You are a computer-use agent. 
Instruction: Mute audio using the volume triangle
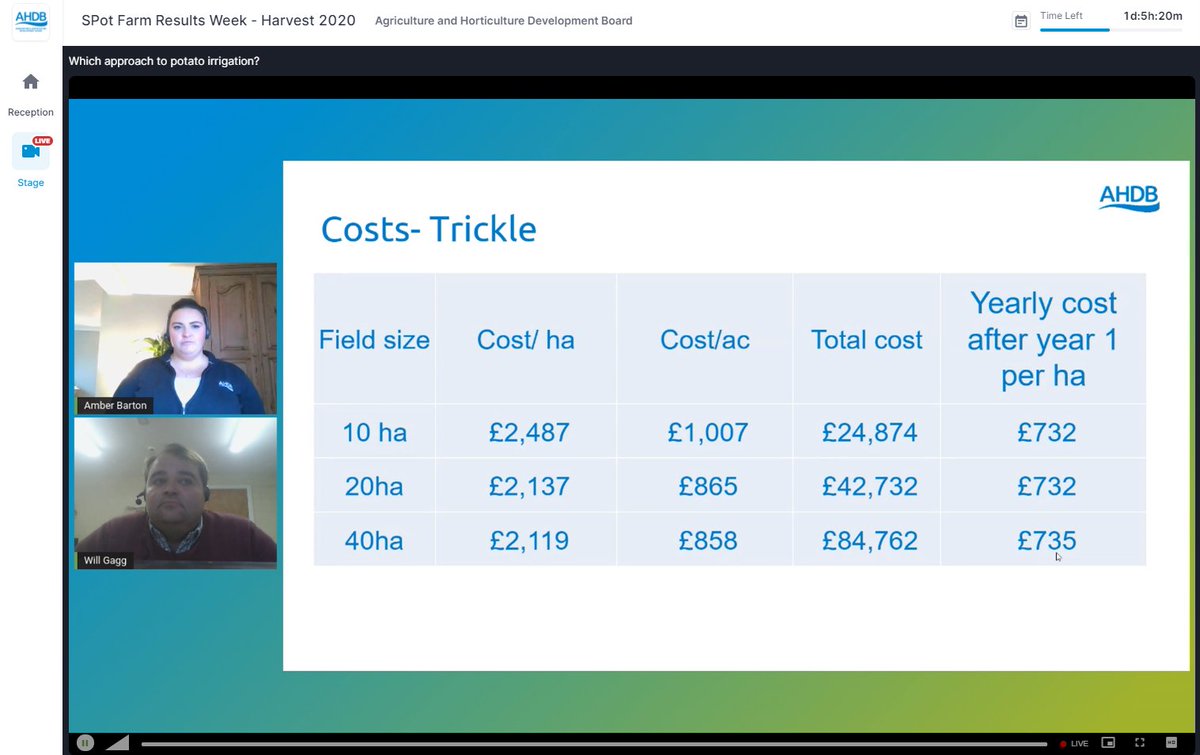(x=118, y=742)
